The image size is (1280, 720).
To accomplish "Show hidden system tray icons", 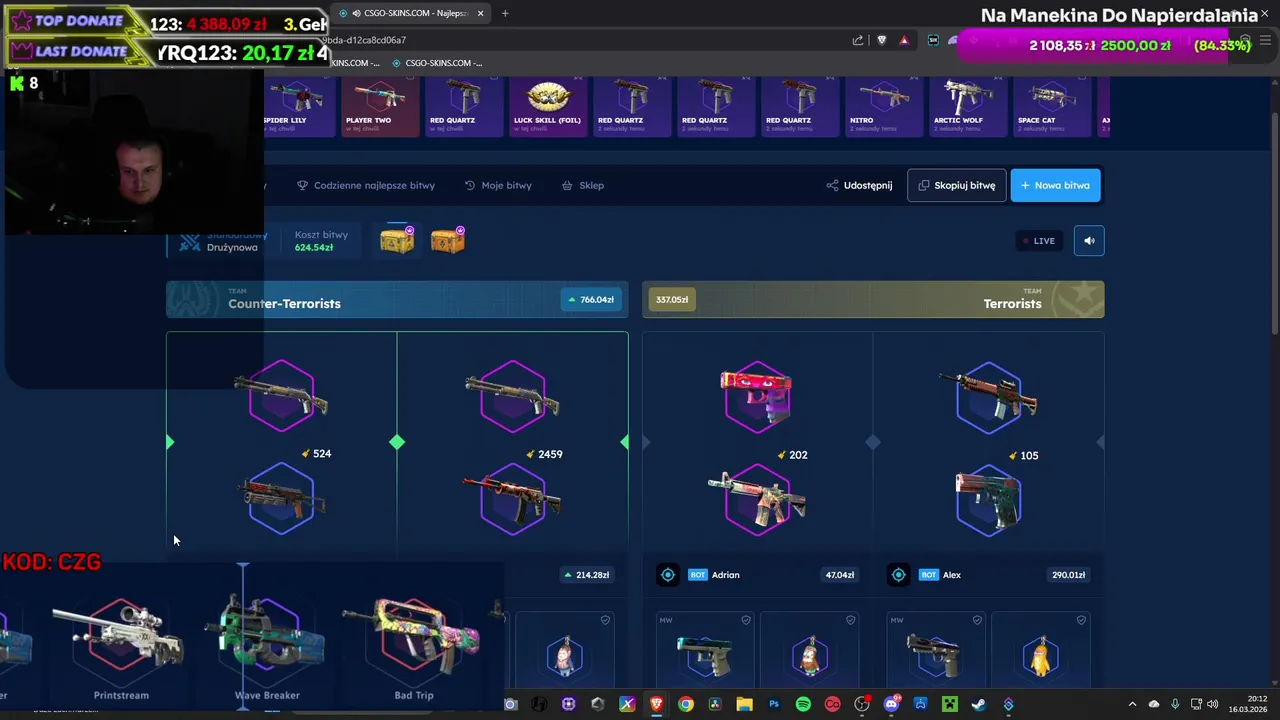I will coord(1132,704).
